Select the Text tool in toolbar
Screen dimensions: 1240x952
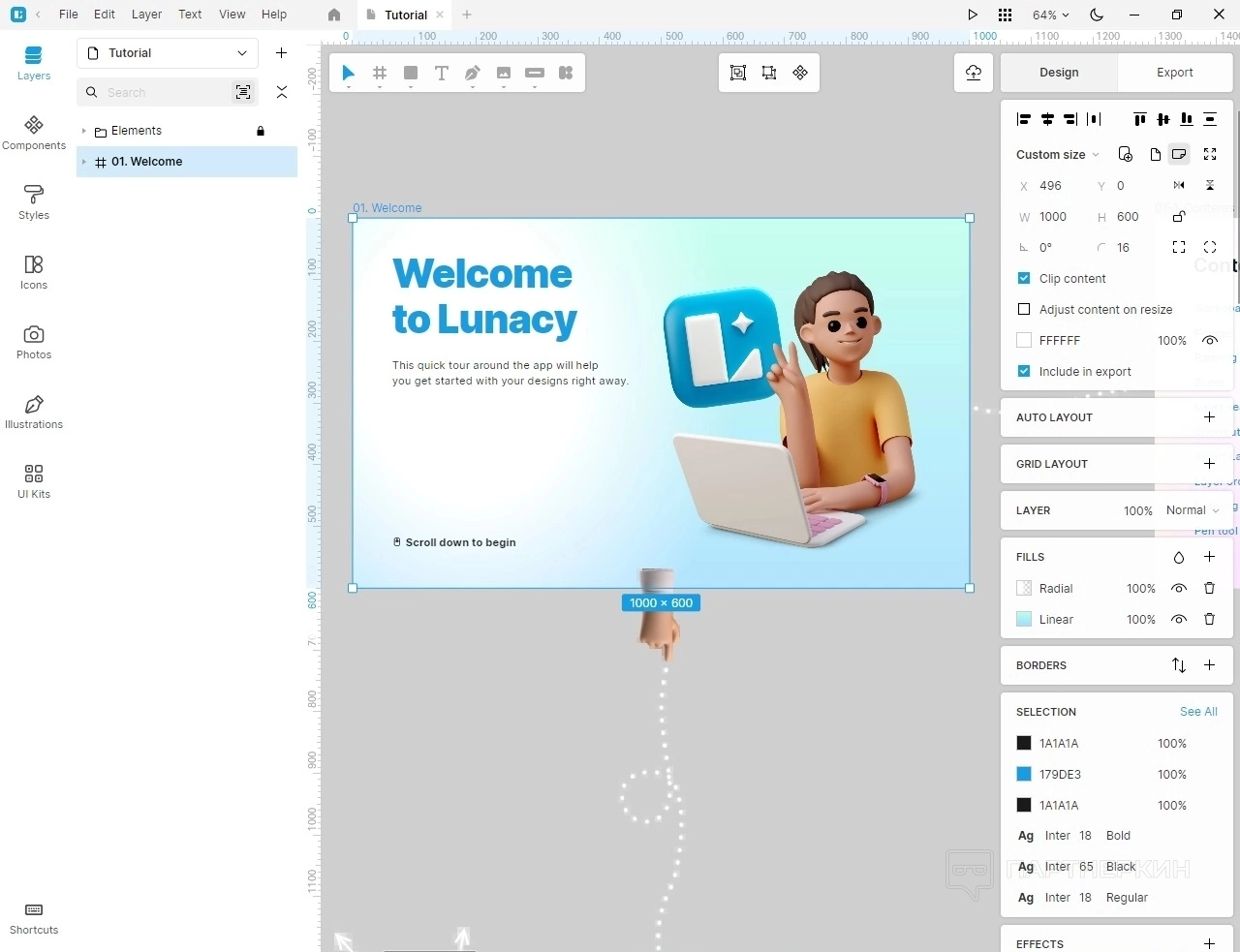(442, 74)
